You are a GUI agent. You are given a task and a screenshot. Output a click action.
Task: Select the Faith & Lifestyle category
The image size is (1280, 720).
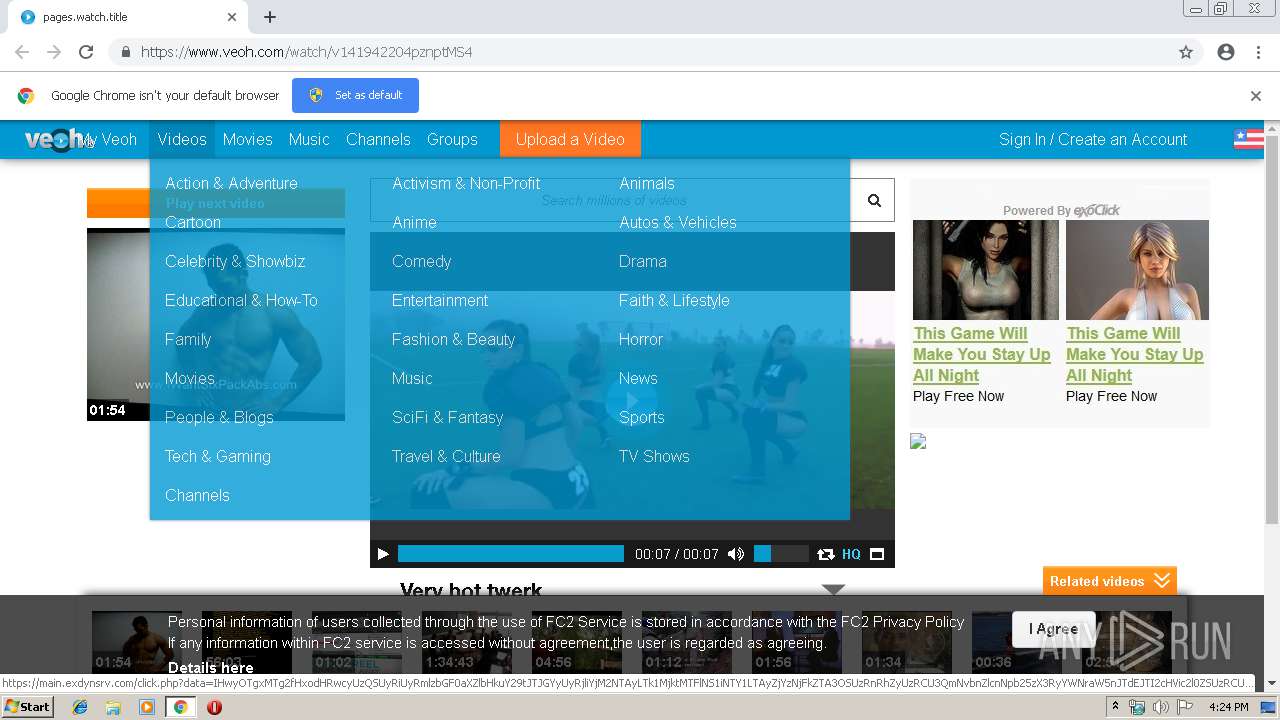(x=674, y=300)
